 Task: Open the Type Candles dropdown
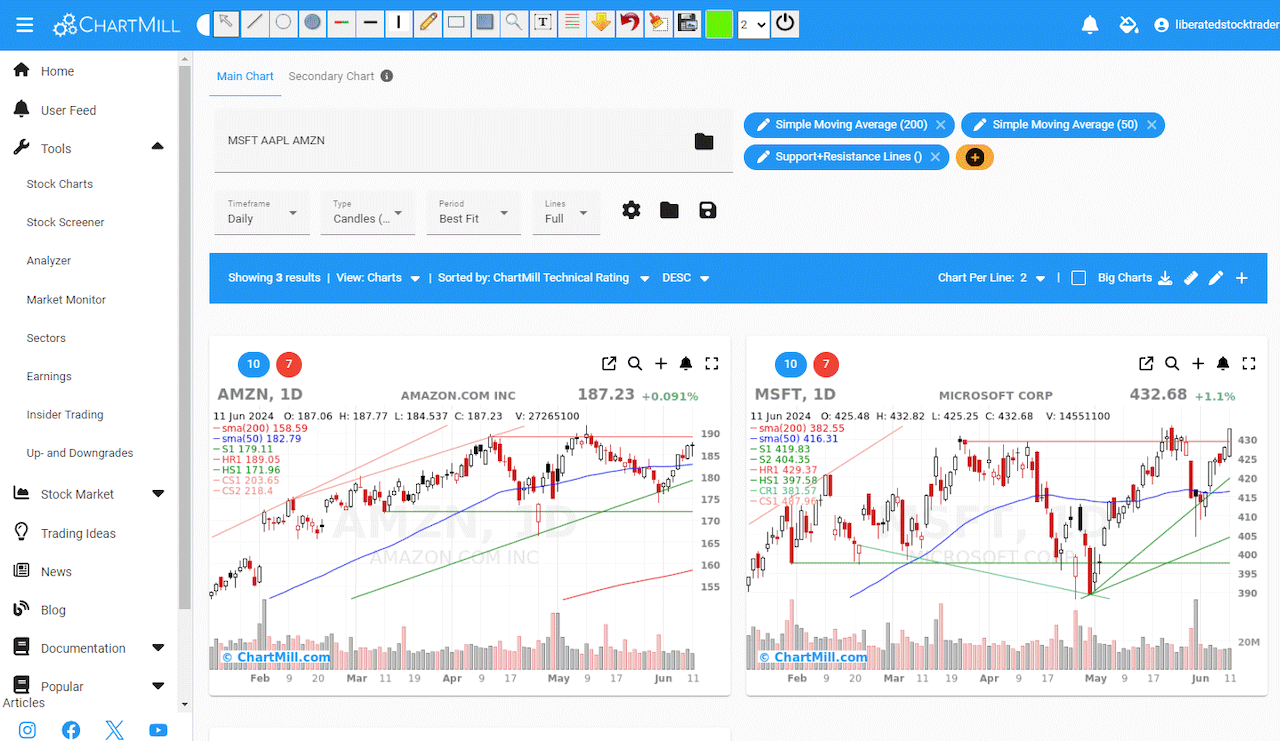(368, 212)
